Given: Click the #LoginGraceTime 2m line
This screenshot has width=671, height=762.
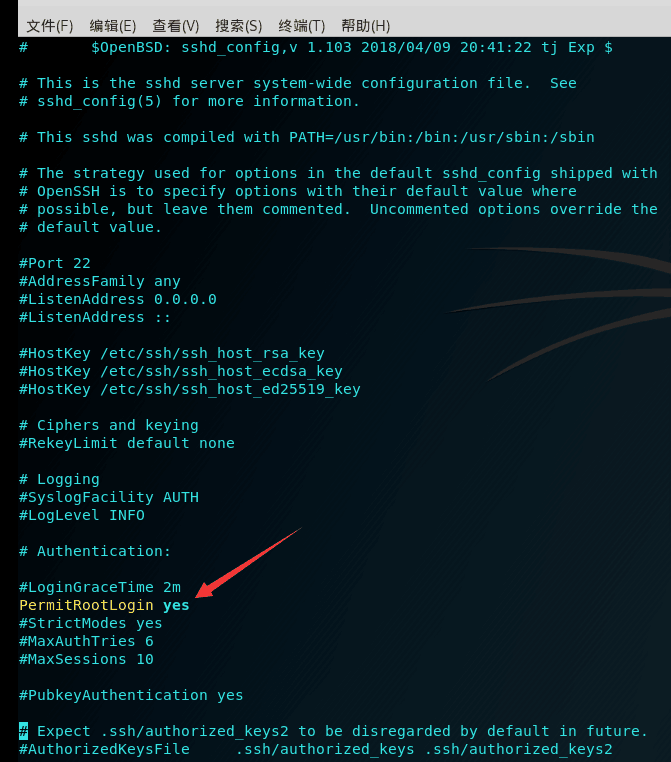Looking at the screenshot, I should (x=100, y=587).
